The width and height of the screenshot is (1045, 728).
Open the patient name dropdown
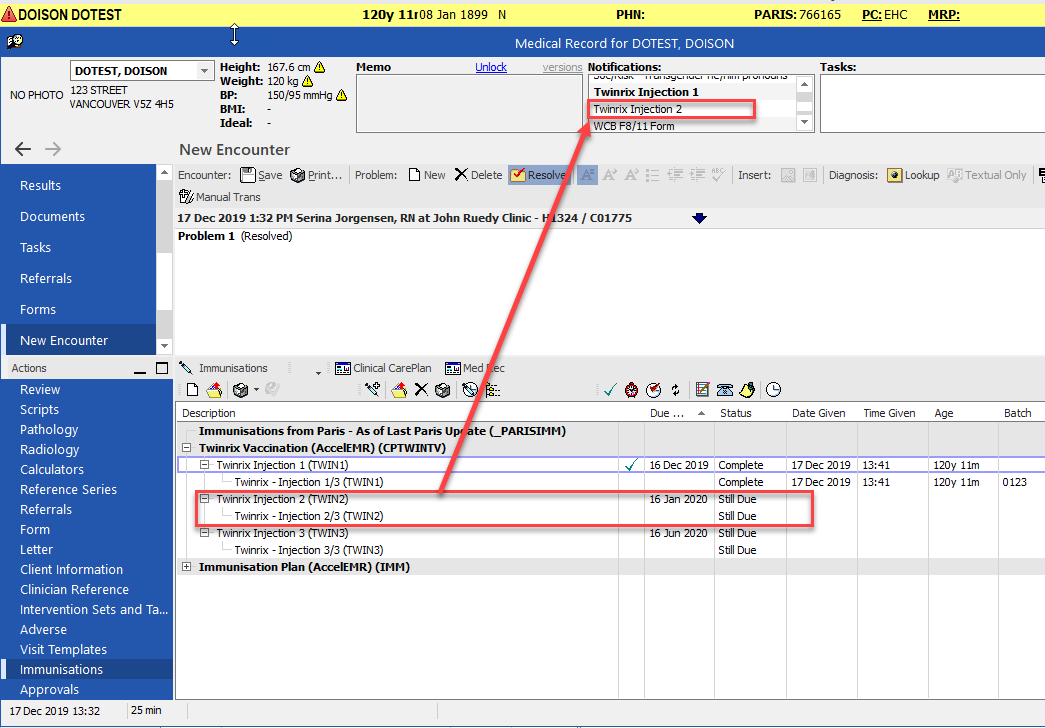click(x=204, y=71)
